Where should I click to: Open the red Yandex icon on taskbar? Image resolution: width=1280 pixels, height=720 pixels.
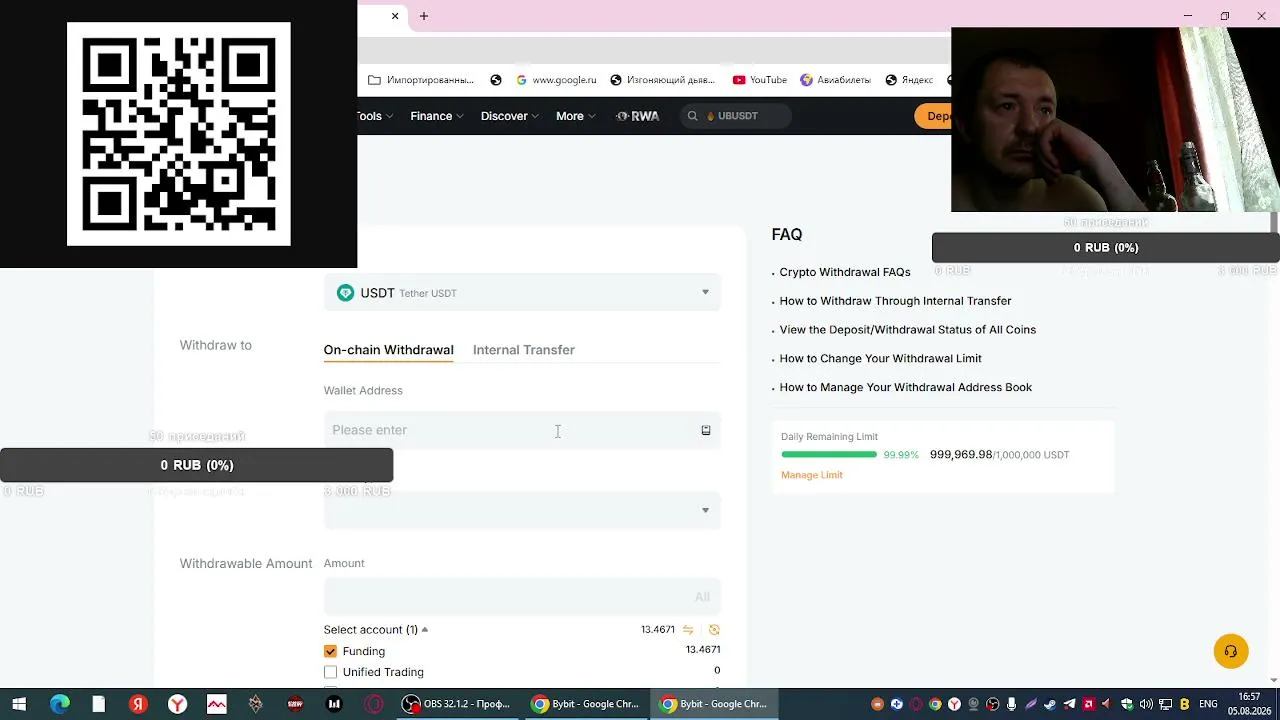138,704
